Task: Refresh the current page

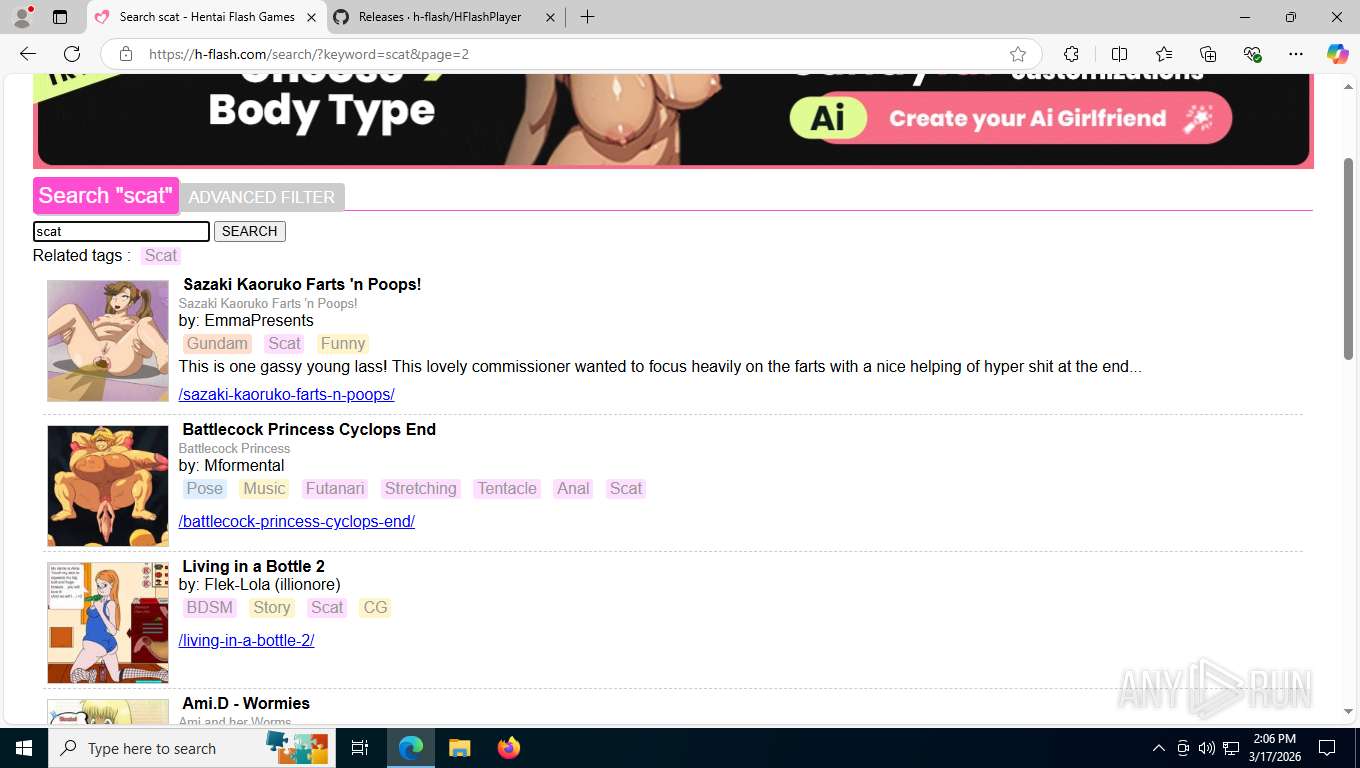Action: pyautogui.click(x=72, y=54)
